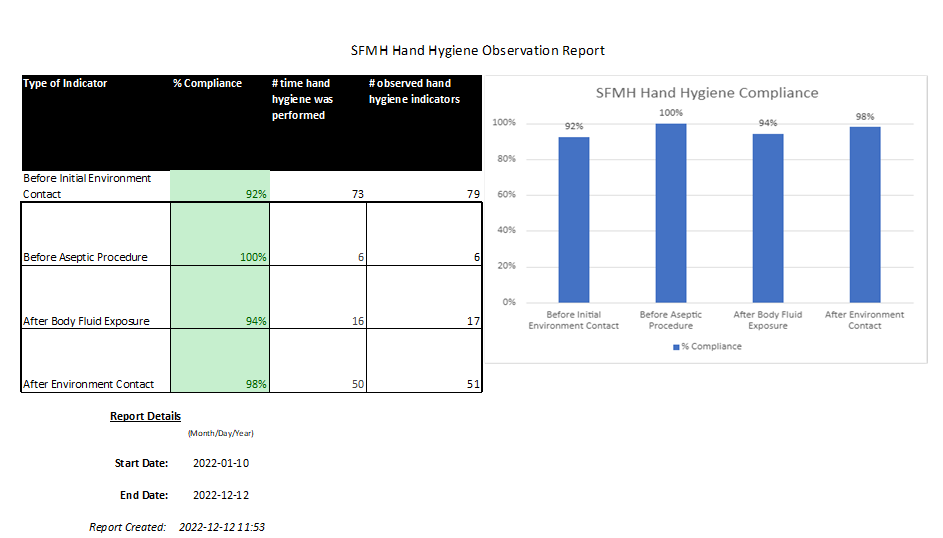
Task: Click the end date value 2022-12-12
Action: [x=221, y=495]
